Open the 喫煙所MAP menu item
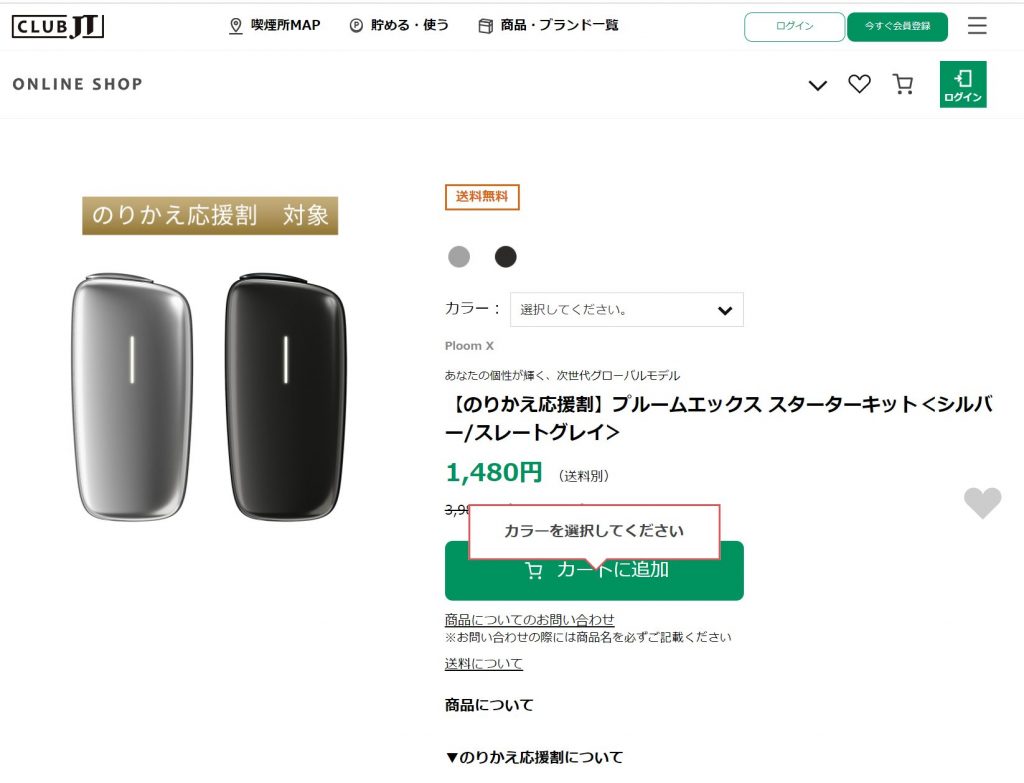Viewport: 1024px width, 783px height. point(285,26)
